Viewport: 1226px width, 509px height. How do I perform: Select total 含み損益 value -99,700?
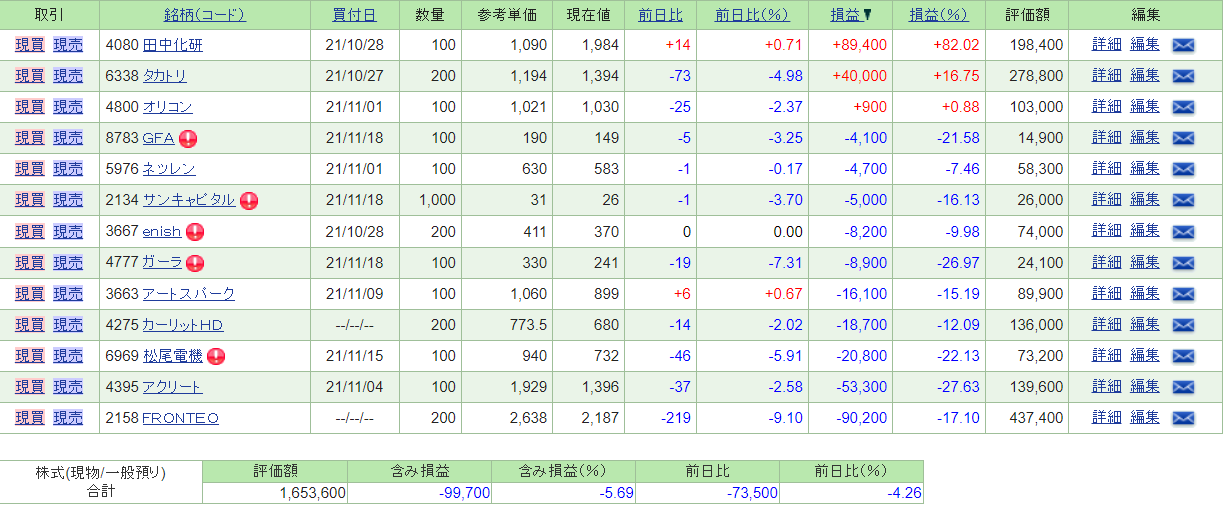tap(463, 493)
